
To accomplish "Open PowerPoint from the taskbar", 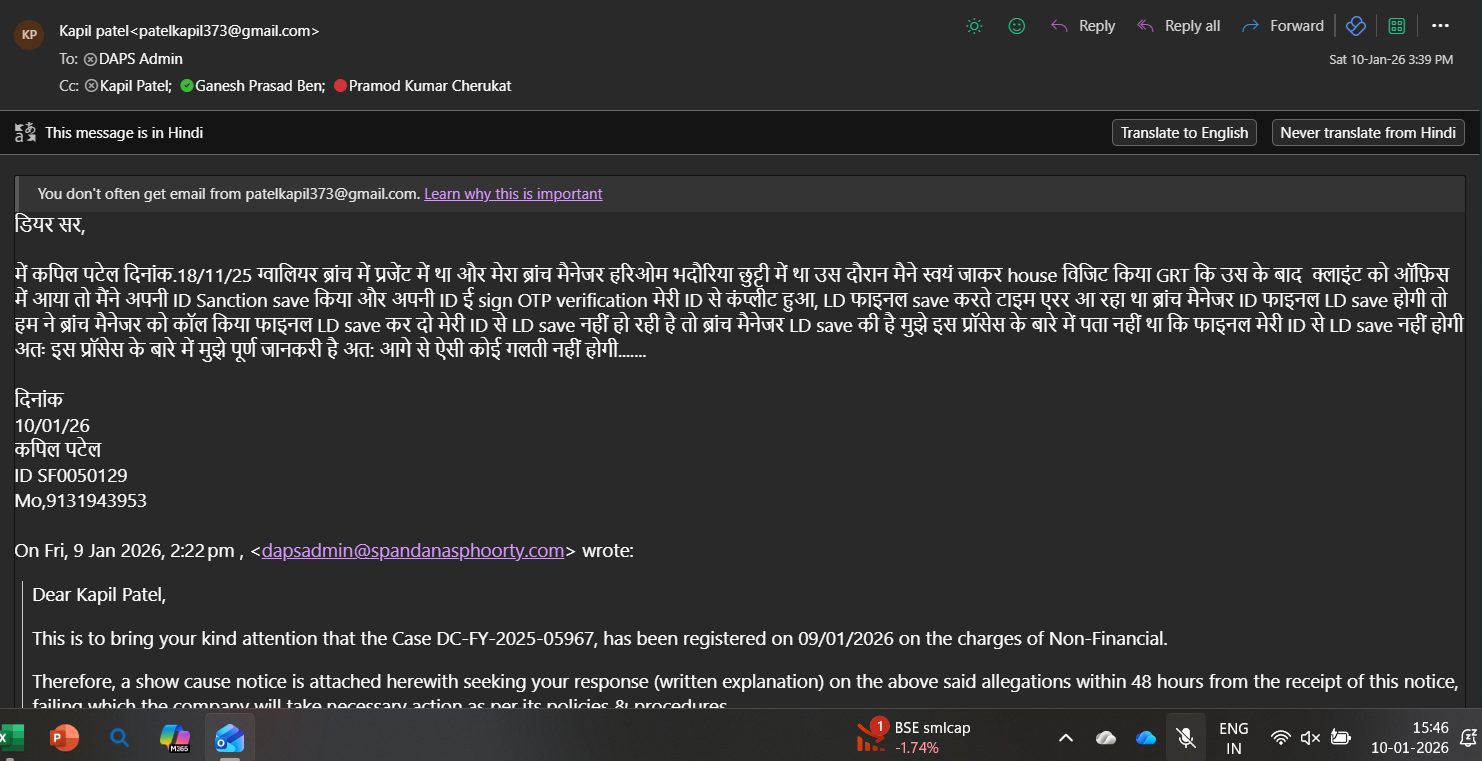I will pos(65,738).
